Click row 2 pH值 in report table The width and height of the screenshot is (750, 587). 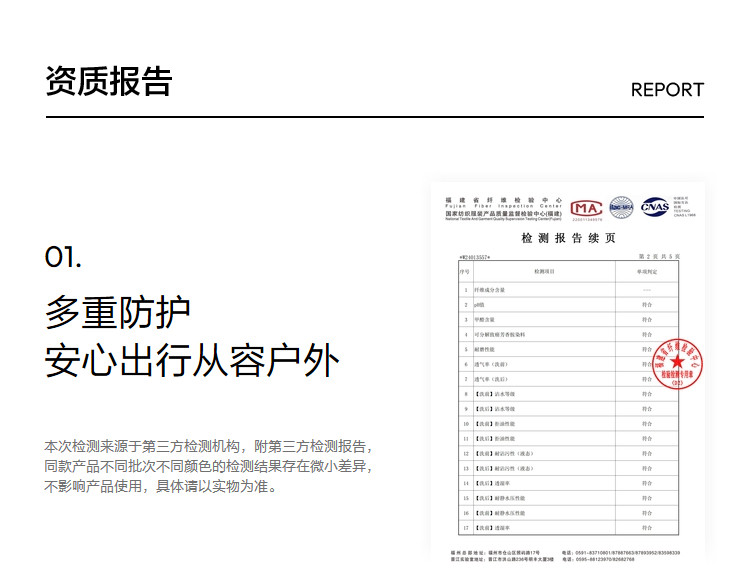[x=480, y=303]
